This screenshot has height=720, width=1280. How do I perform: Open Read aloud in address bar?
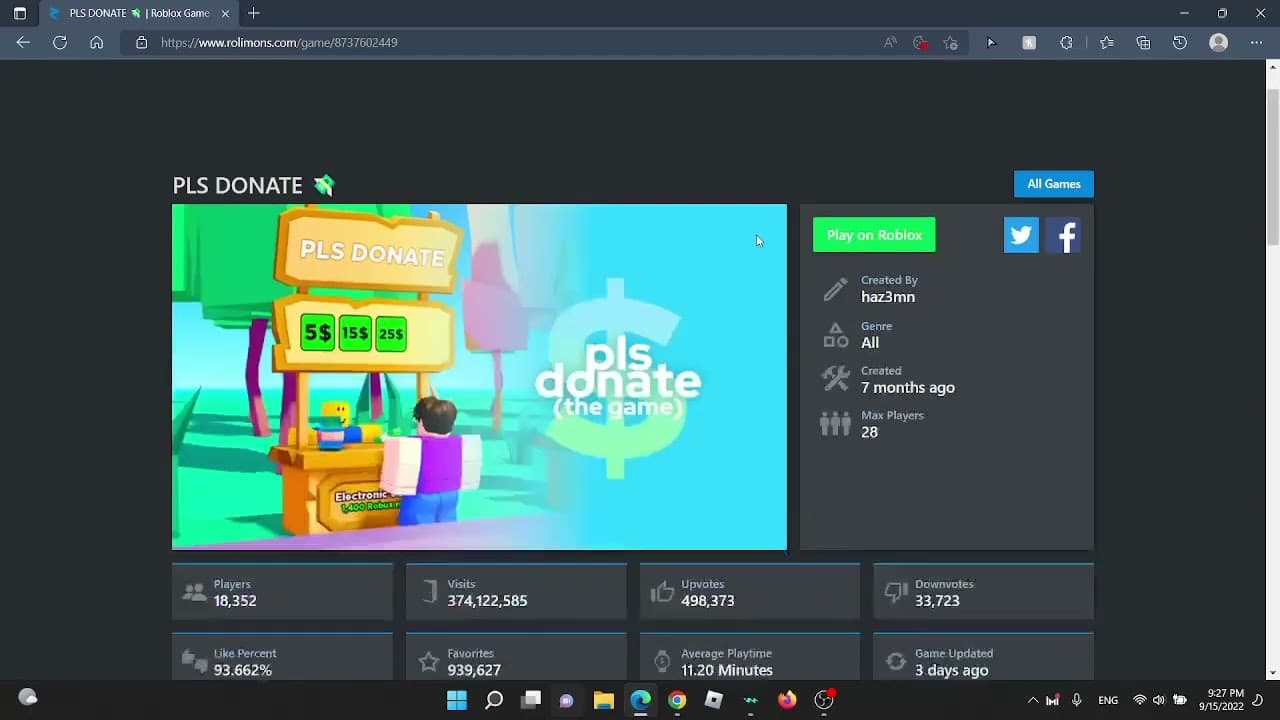coord(890,43)
